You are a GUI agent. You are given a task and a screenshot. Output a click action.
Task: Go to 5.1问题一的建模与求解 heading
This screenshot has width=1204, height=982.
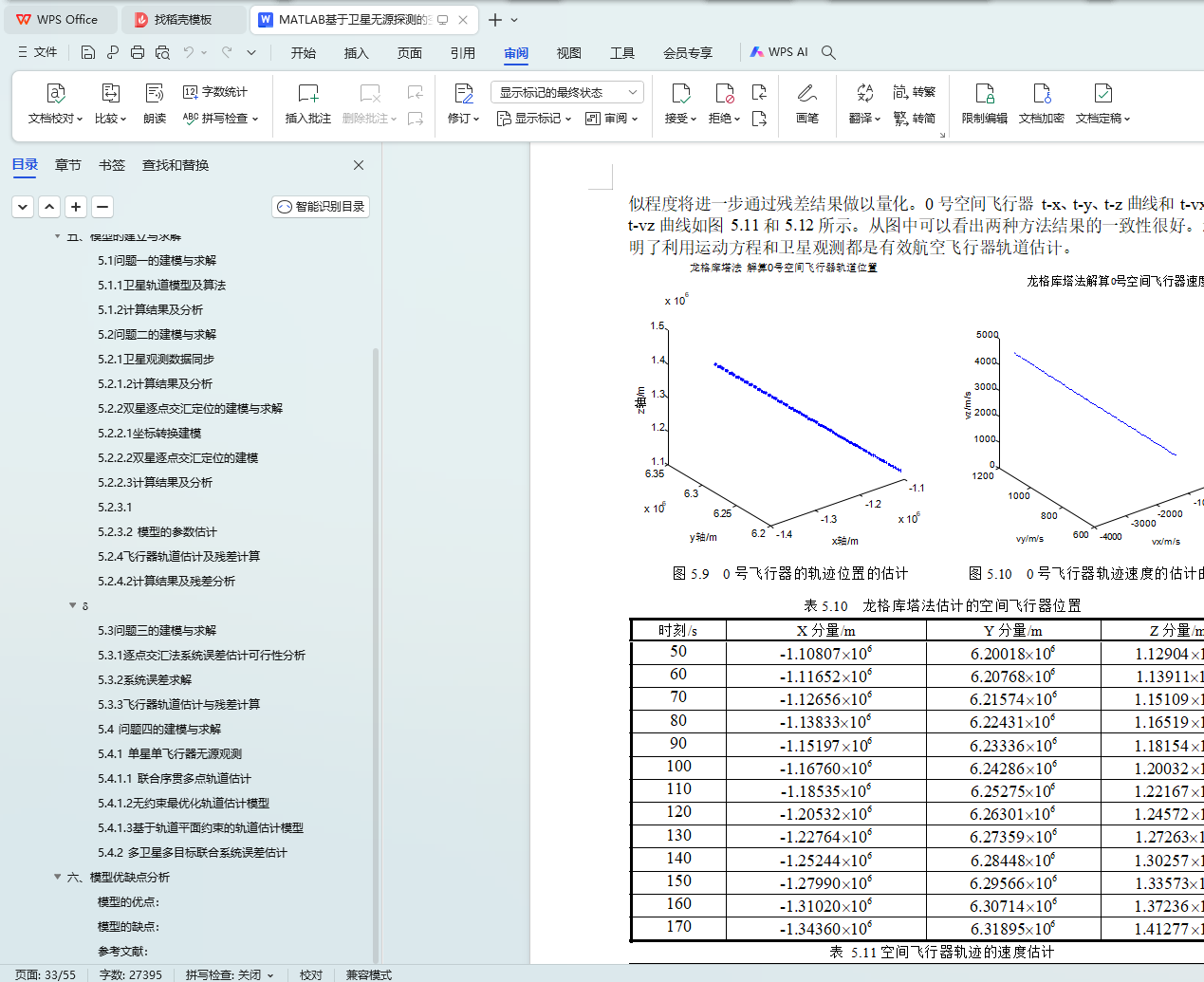coord(157,260)
